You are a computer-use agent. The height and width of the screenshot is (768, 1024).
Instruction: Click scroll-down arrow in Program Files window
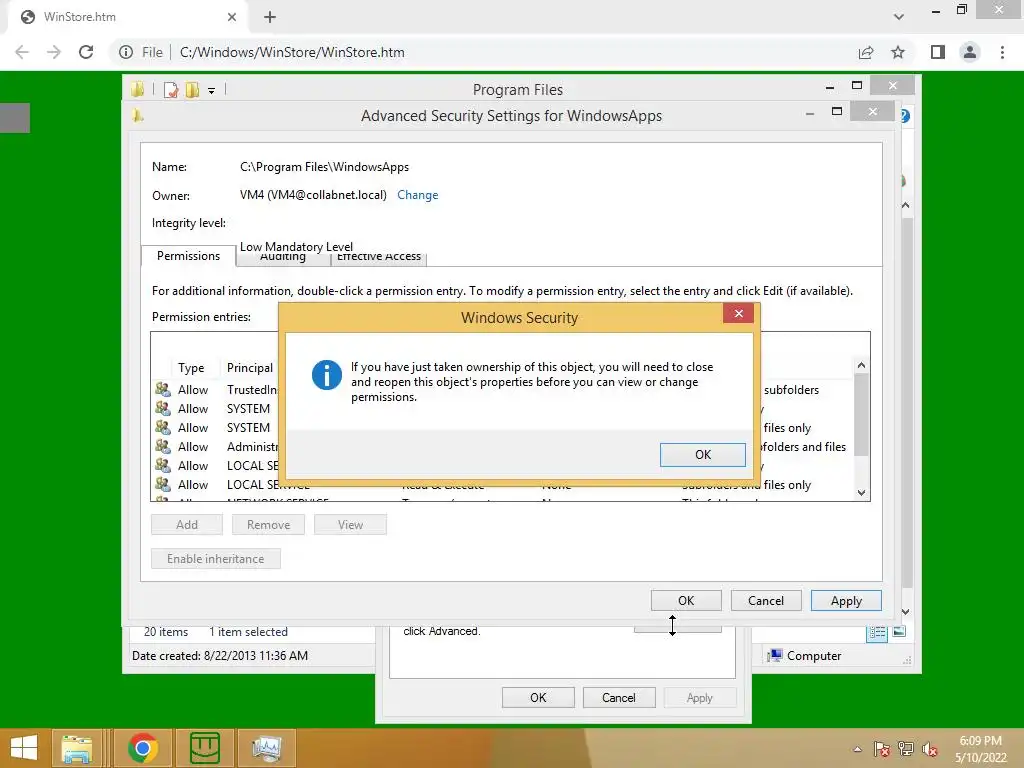coord(906,612)
